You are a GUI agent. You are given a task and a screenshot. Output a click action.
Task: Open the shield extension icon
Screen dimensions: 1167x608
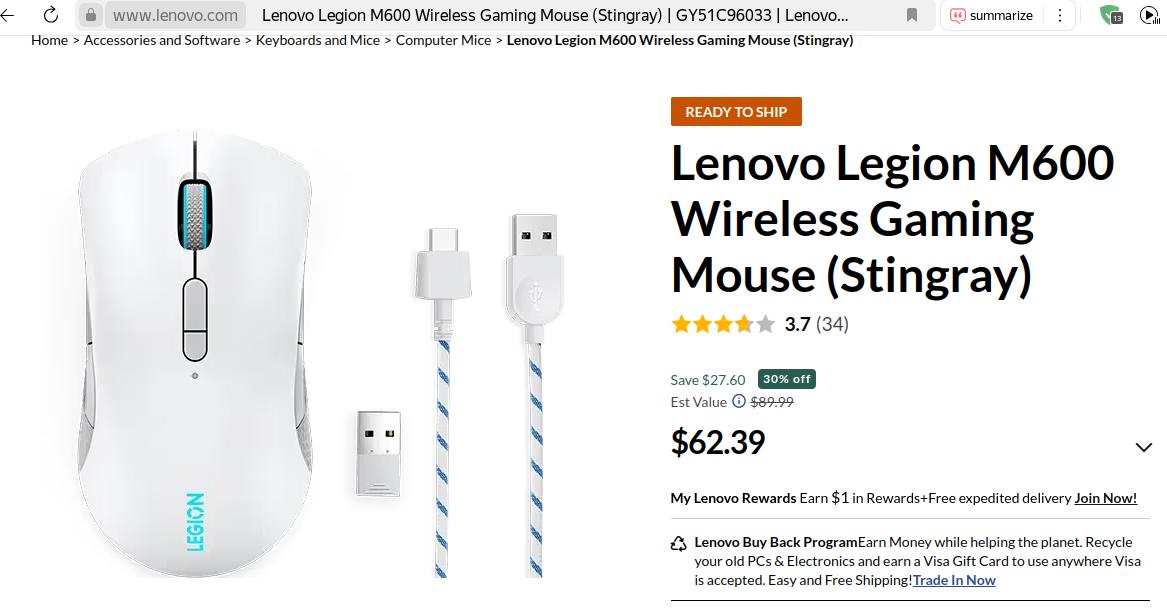point(1110,15)
